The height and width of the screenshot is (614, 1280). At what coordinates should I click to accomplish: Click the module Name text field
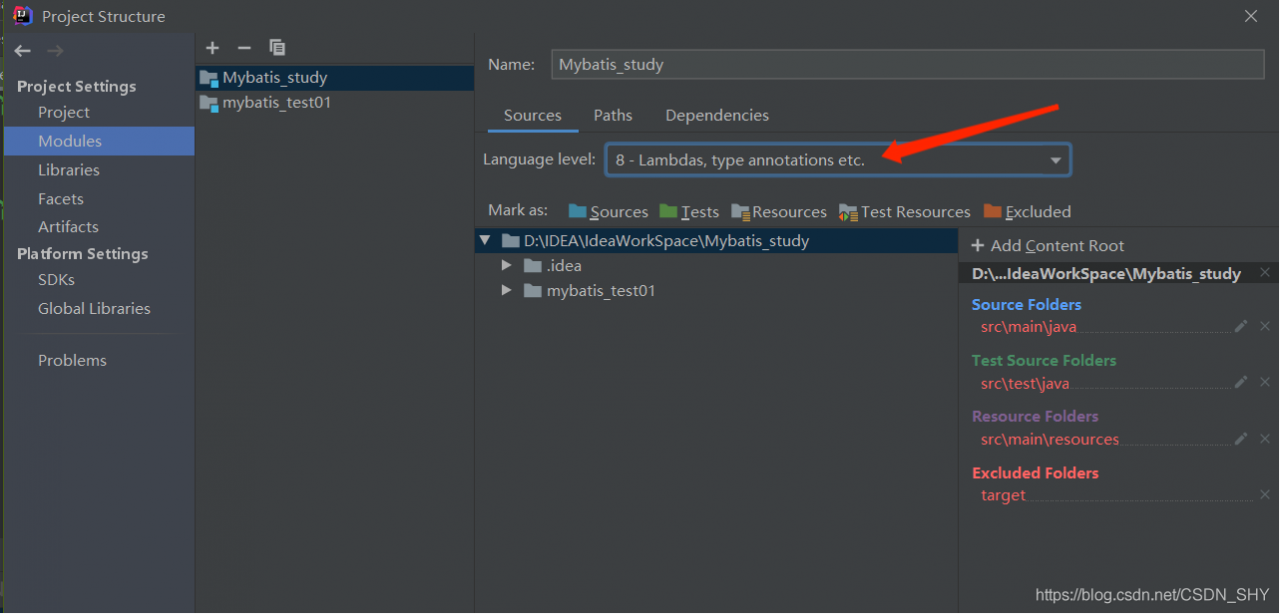907,65
